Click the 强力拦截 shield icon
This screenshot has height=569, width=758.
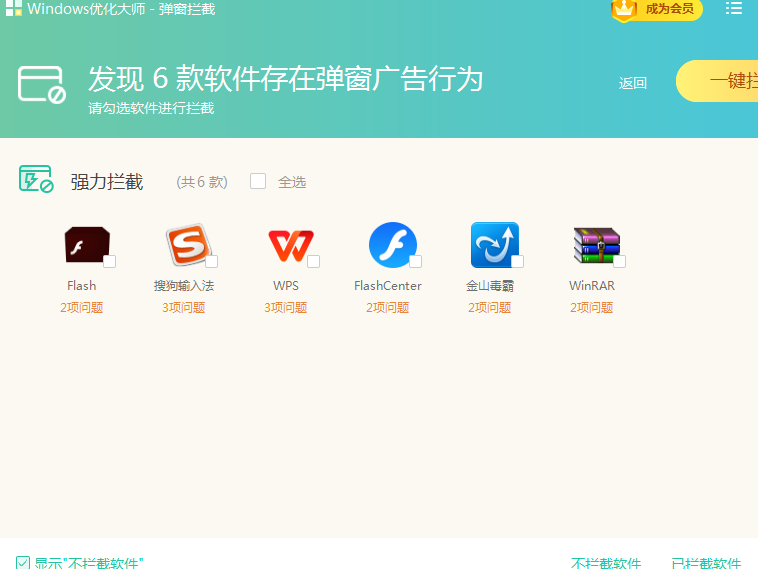(x=36, y=180)
